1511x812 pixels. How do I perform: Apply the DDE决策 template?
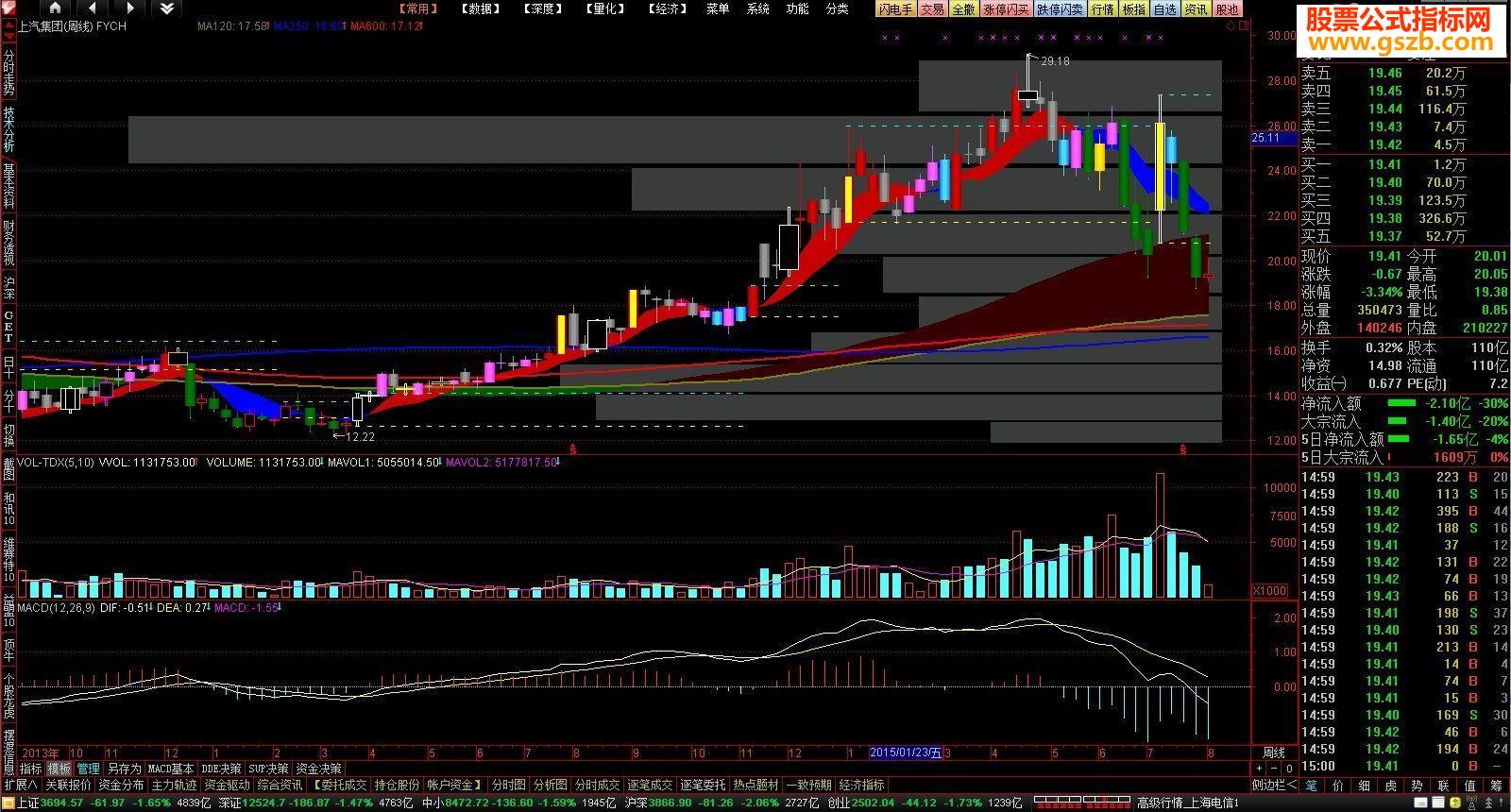point(221,769)
